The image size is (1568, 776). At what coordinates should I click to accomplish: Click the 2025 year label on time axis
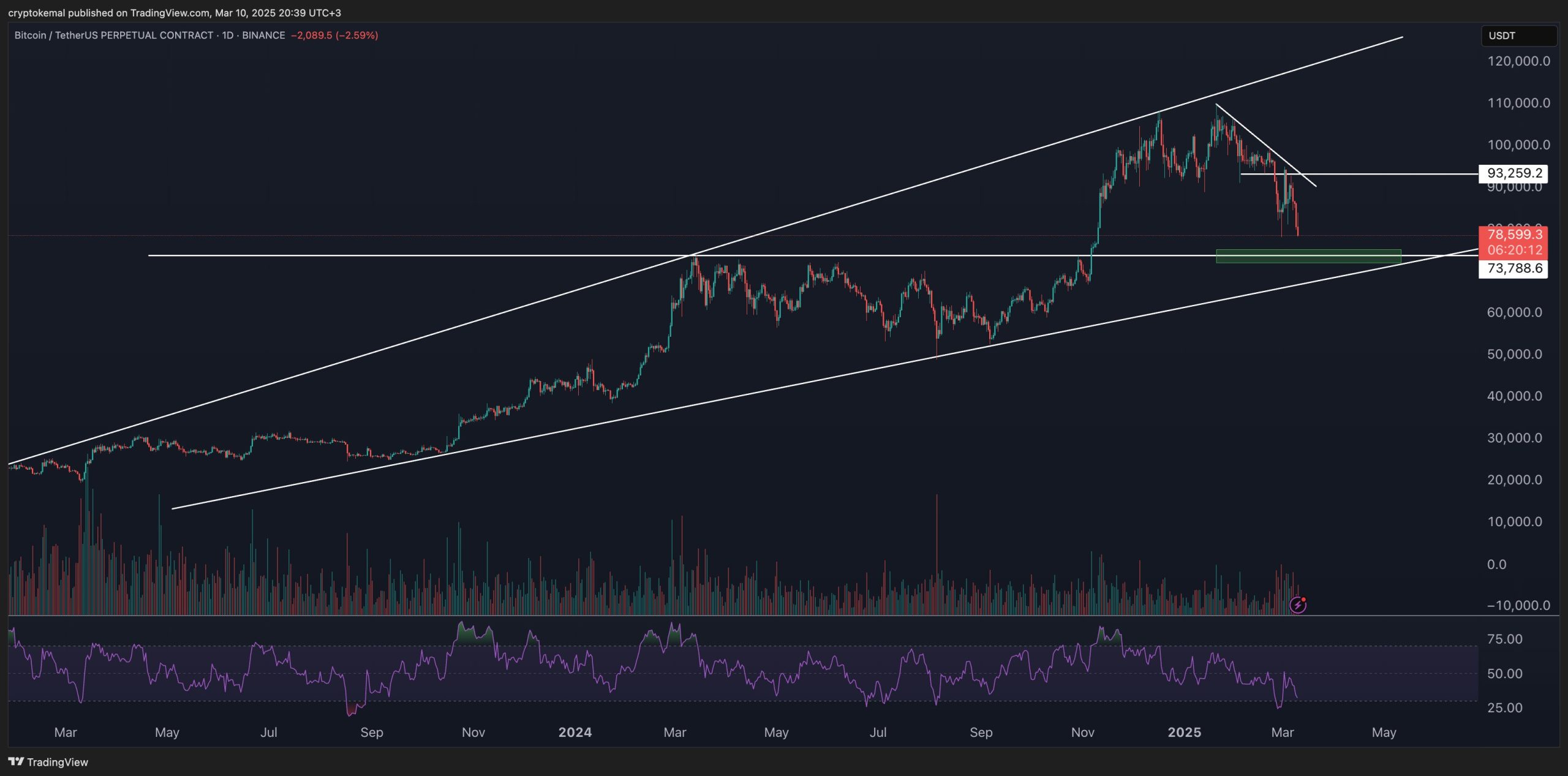point(1184,733)
